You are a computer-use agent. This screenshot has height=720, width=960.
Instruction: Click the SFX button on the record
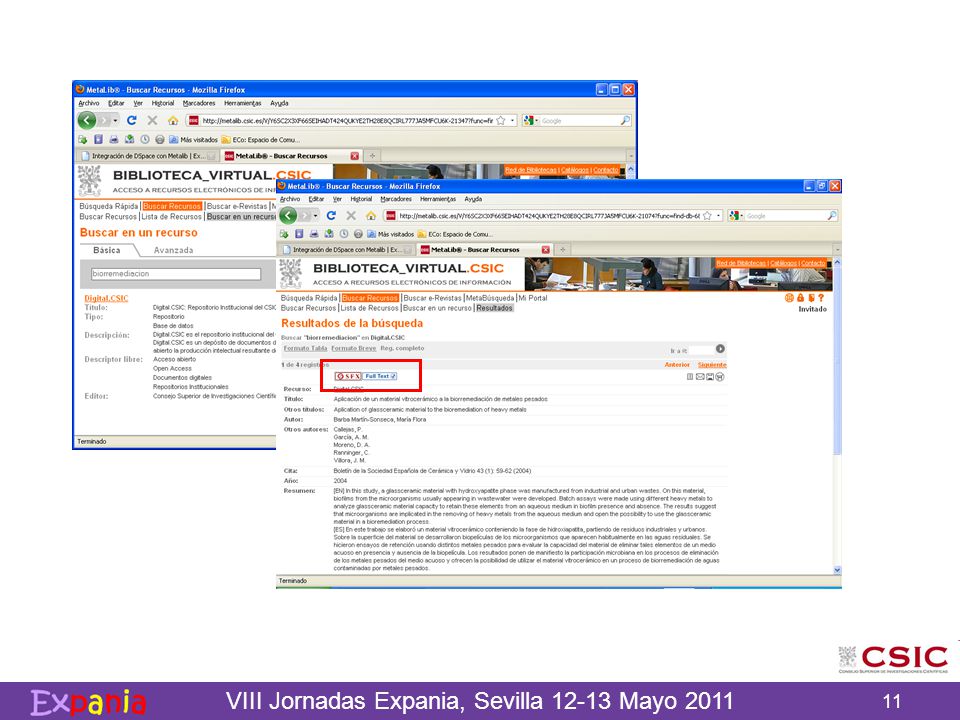coord(348,376)
